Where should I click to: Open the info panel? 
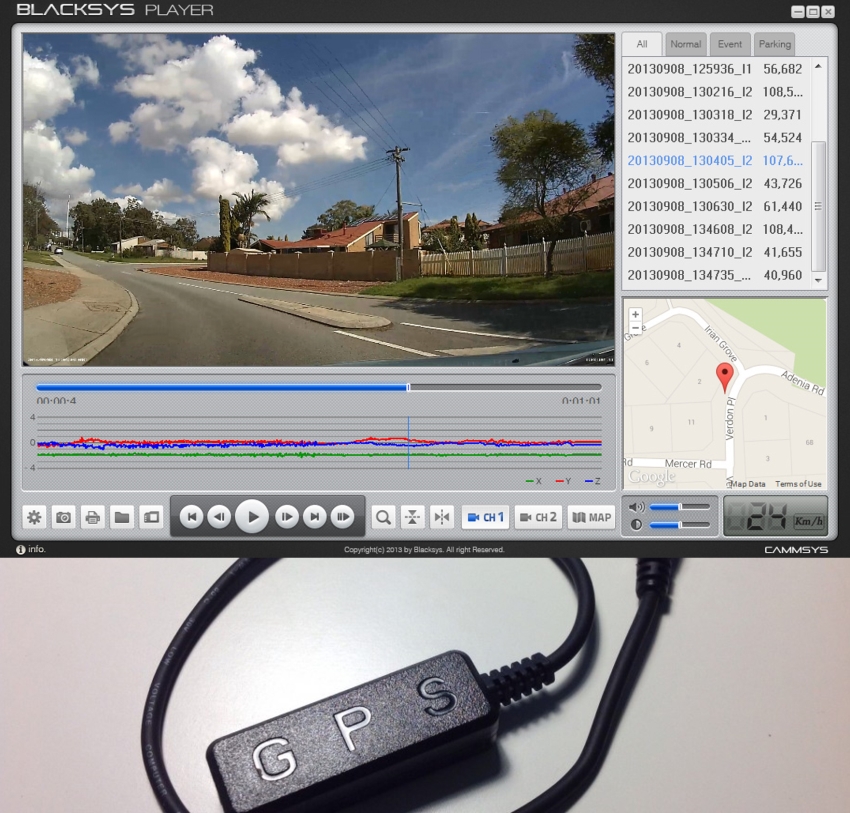(31, 549)
